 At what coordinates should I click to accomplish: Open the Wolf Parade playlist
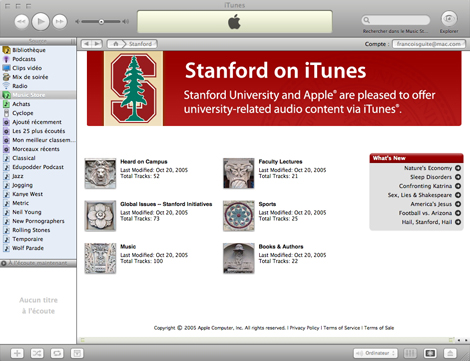click(x=38, y=248)
